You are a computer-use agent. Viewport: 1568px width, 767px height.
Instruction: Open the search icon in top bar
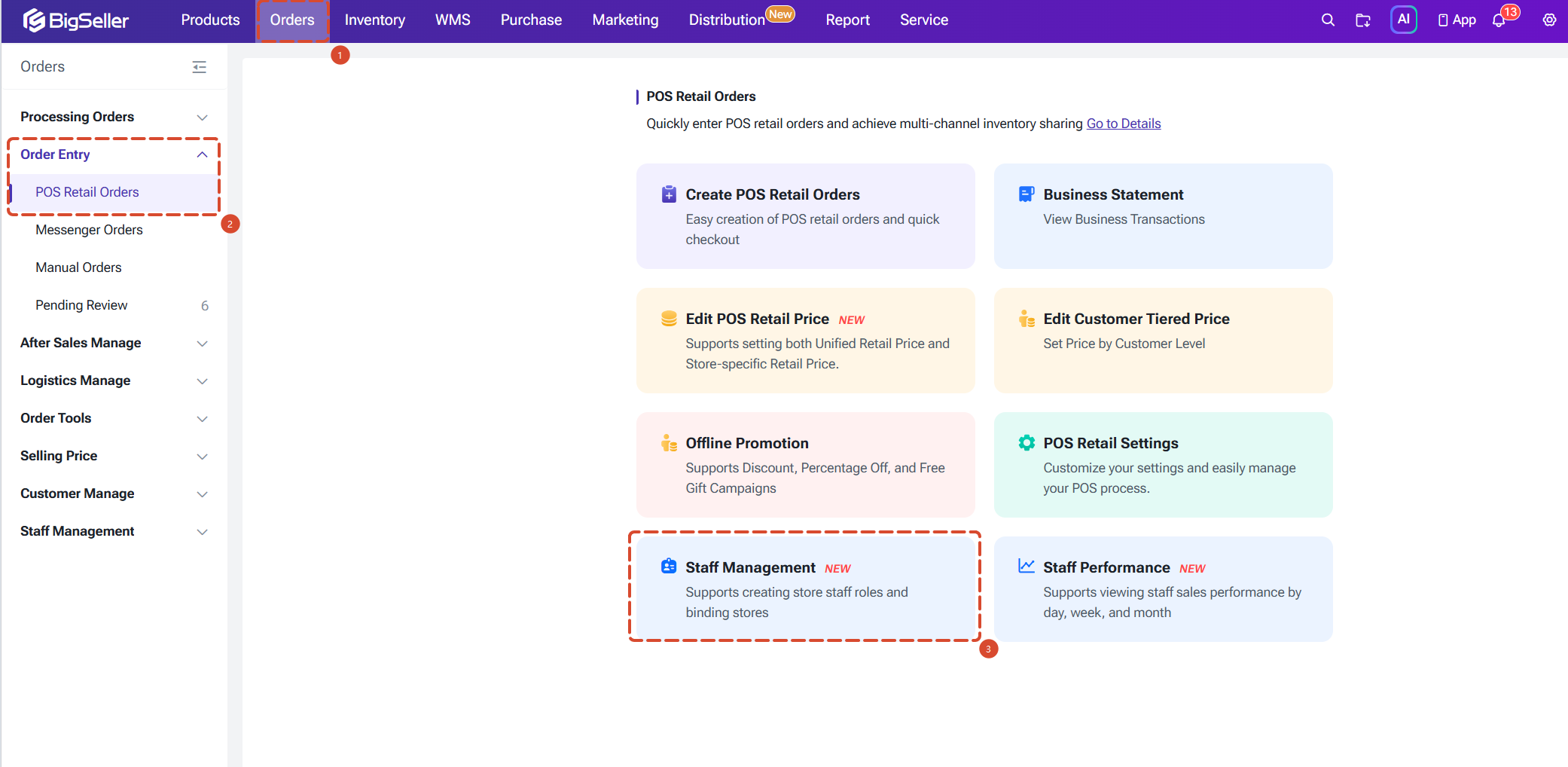pyautogui.click(x=1328, y=20)
